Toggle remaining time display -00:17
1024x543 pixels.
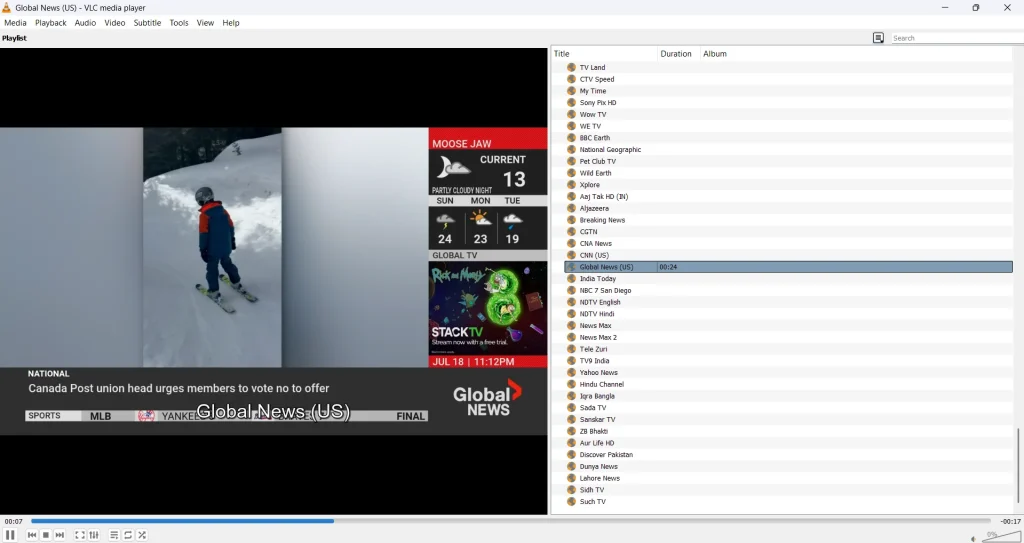click(1010, 521)
